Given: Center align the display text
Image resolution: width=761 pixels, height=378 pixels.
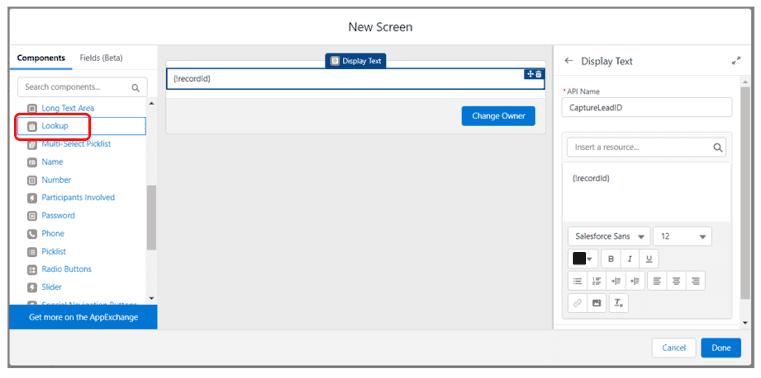Looking at the screenshot, I should coord(676,281).
